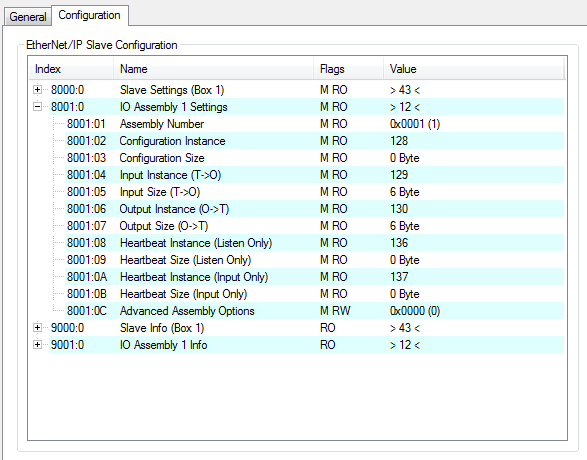Select the Configuration tab
The image size is (587, 460).
(89, 15)
